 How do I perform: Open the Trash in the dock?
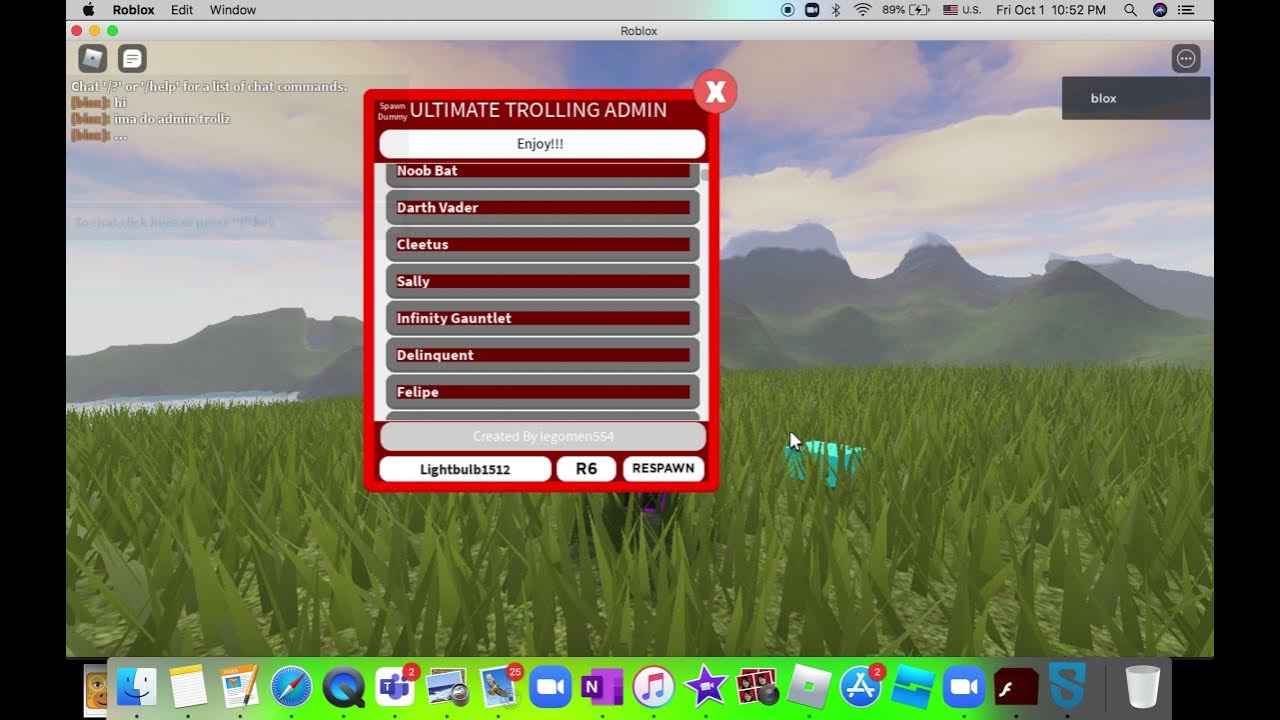point(1142,687)
